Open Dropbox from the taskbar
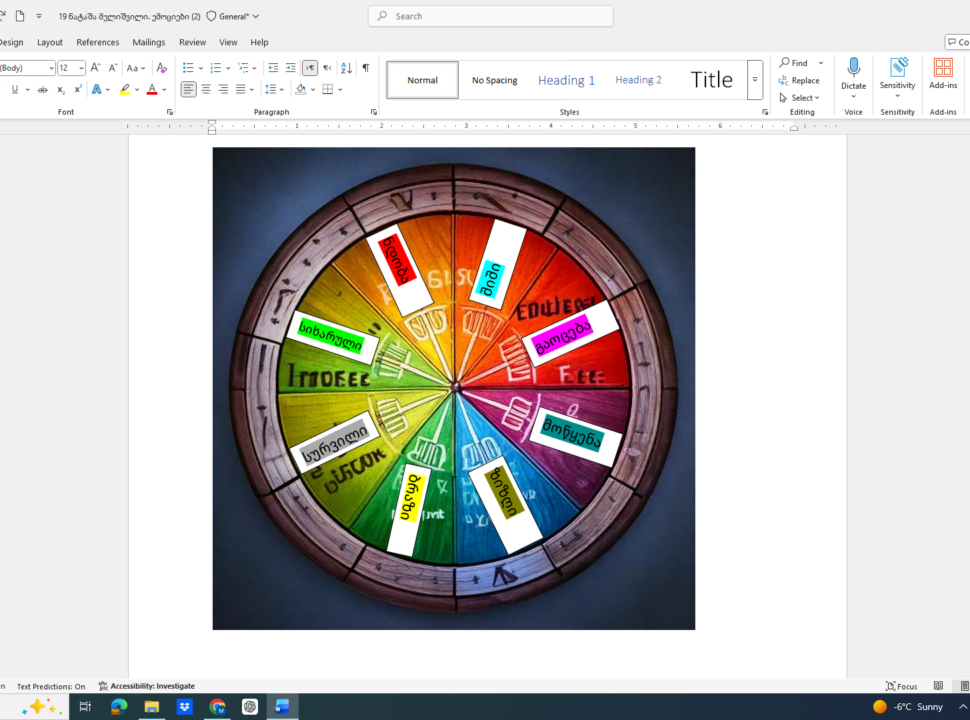This screenshot has height=720, width=970. 185,707
